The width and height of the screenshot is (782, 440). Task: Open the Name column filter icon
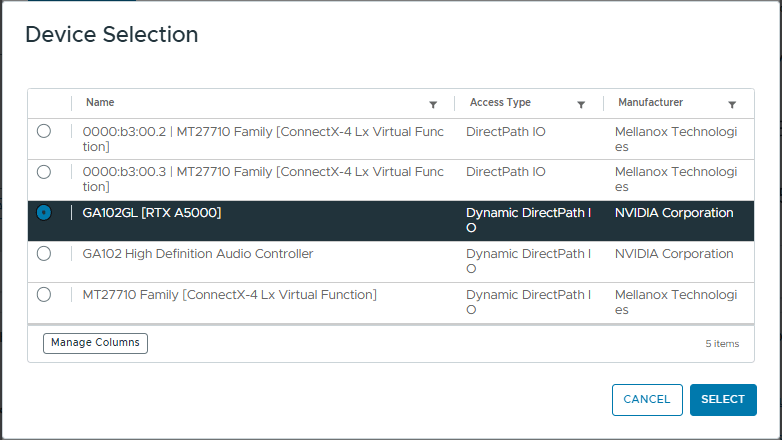click(x=433, y=104)
